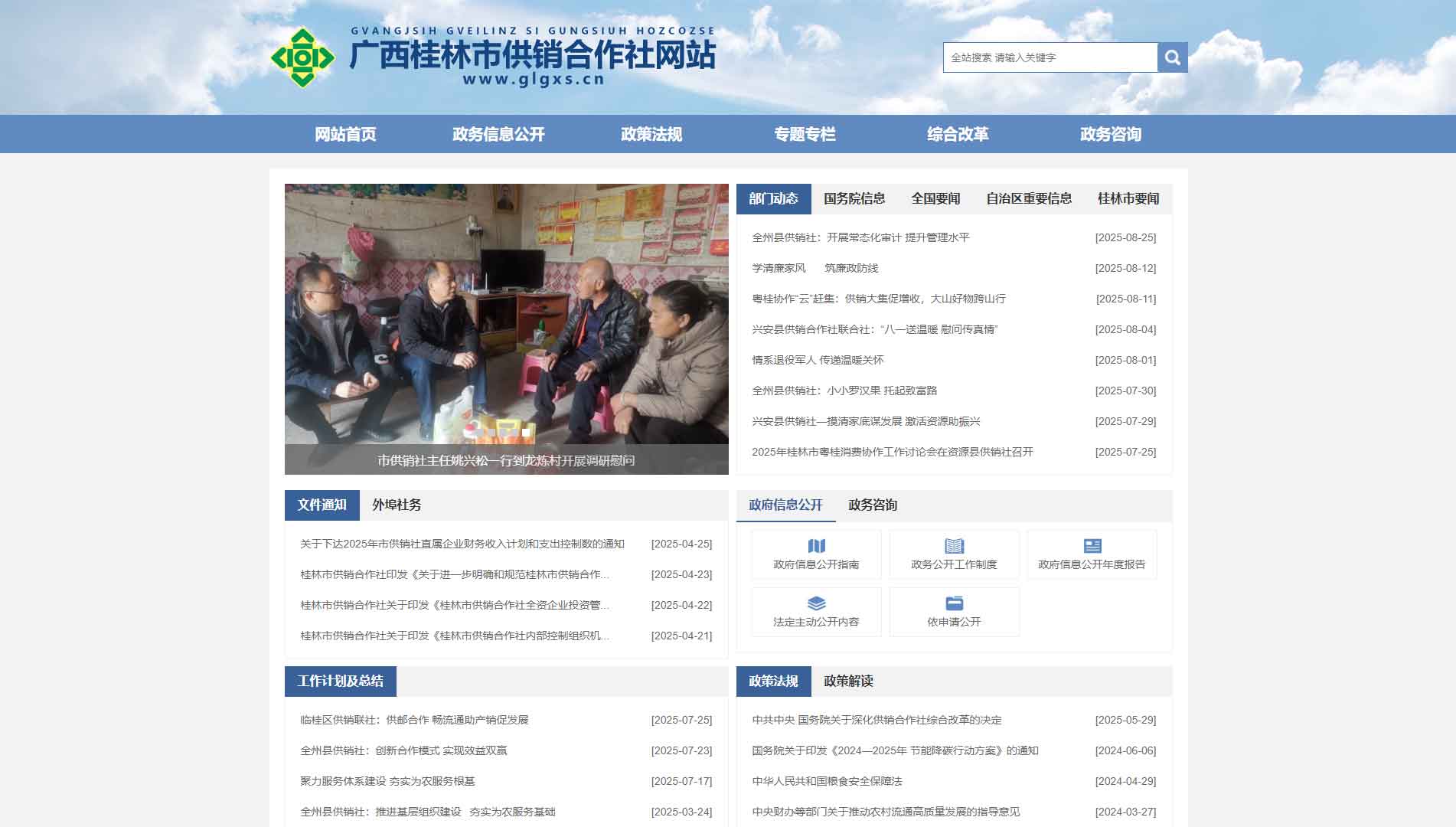Open policy 中央财办等部门关于推动农村流通高质量发展

click(886, 812)
